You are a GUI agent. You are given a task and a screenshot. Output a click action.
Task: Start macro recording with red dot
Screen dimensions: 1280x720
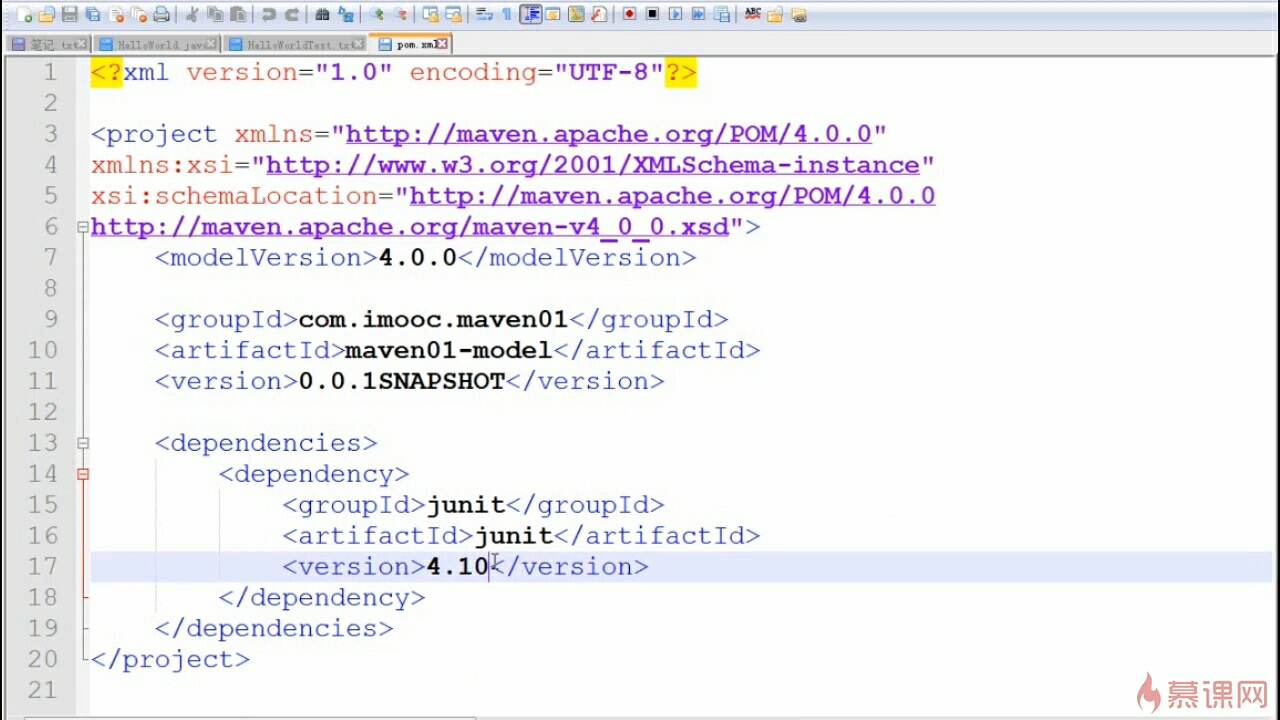(629, 14)
